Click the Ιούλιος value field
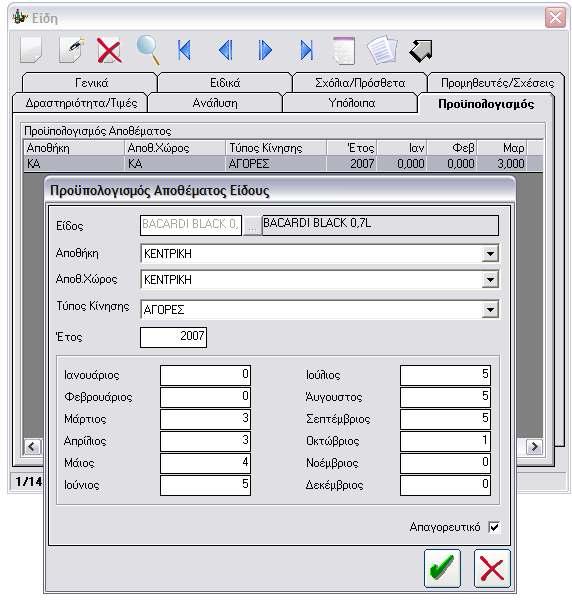This screenshot has height=600, width=572. point(445,375)
